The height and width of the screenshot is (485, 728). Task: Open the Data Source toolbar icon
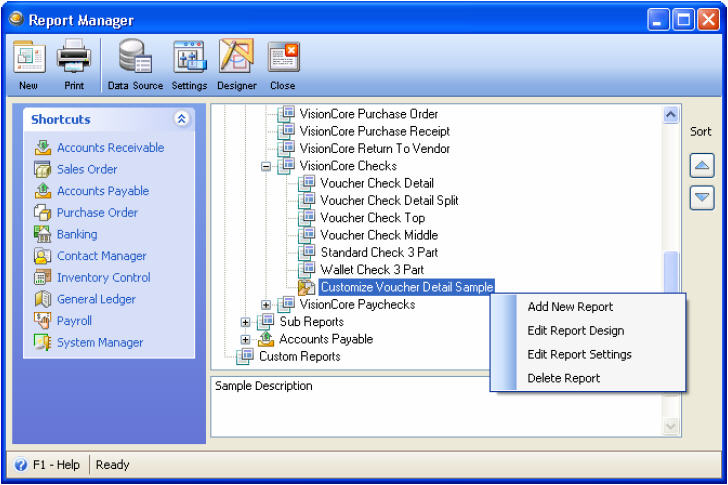(x=135, y=57)
